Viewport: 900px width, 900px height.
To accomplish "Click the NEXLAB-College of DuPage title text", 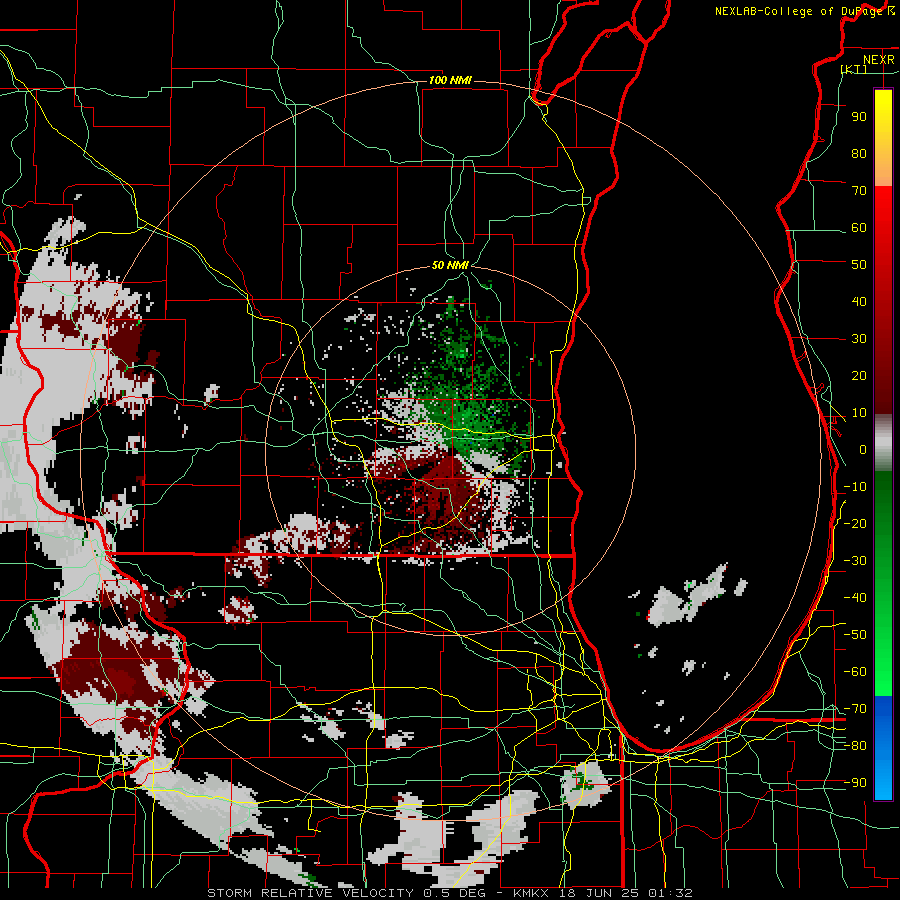I will coord(799,11).
